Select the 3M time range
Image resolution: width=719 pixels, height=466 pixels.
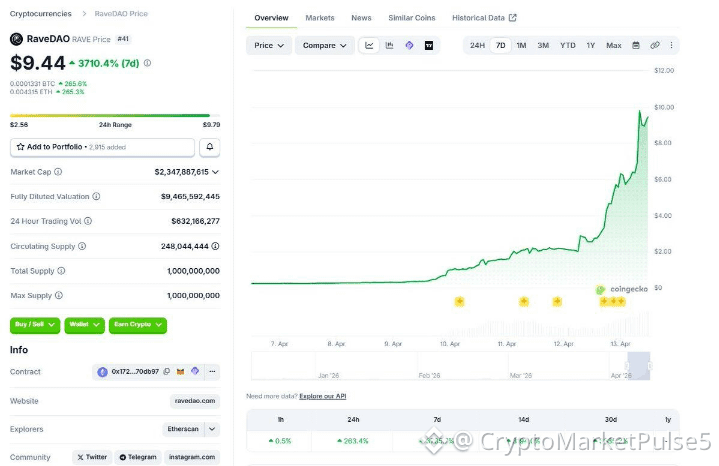pos(543,45)
